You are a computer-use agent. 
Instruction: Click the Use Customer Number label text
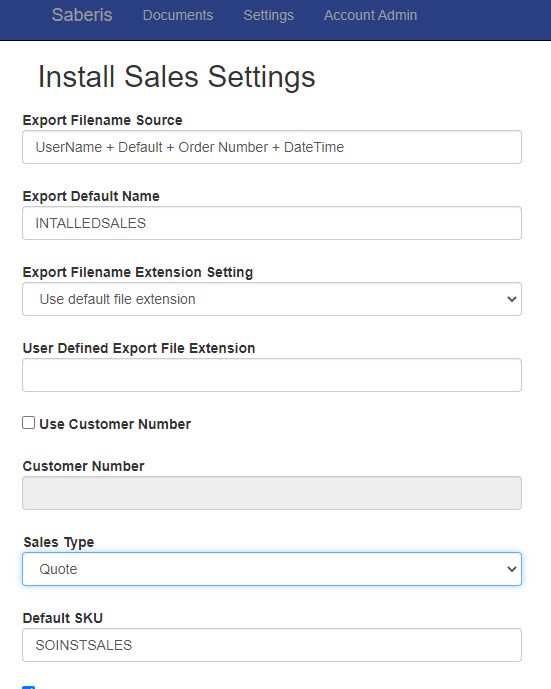pos(115,424)
